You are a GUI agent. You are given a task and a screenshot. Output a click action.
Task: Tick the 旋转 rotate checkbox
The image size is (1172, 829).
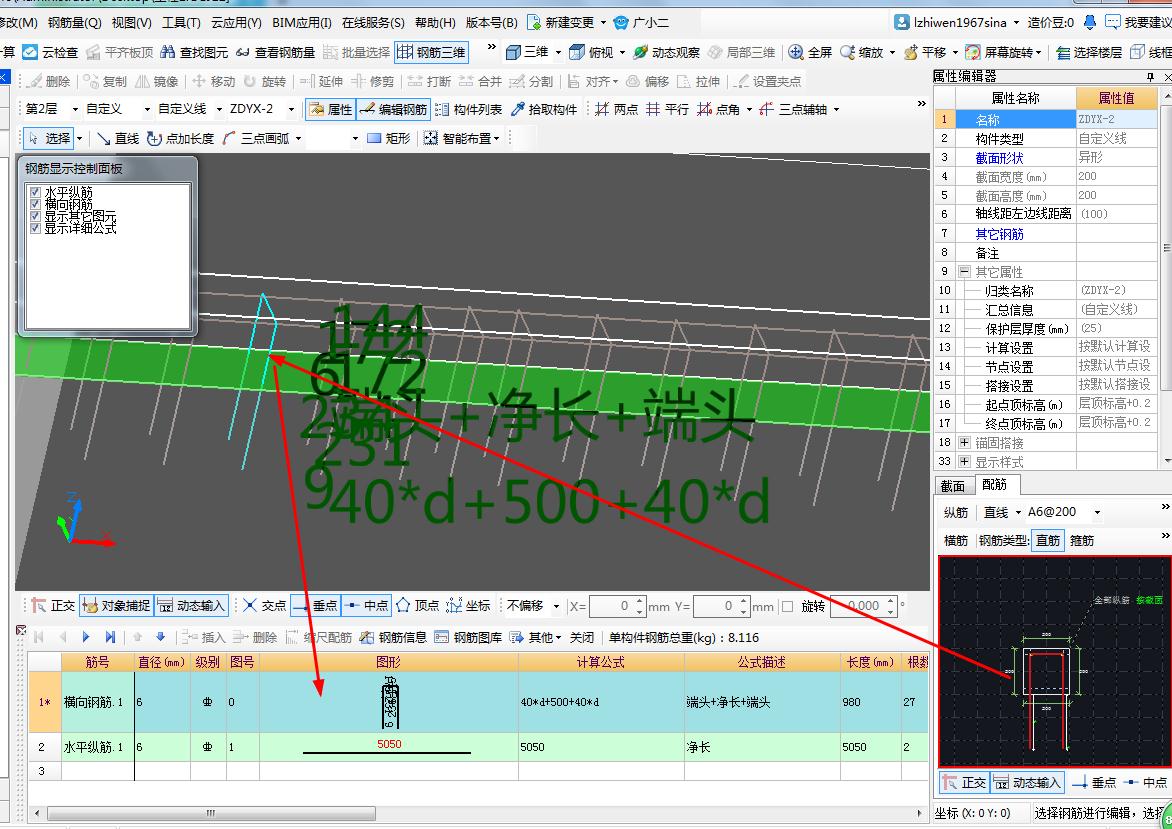787,606
